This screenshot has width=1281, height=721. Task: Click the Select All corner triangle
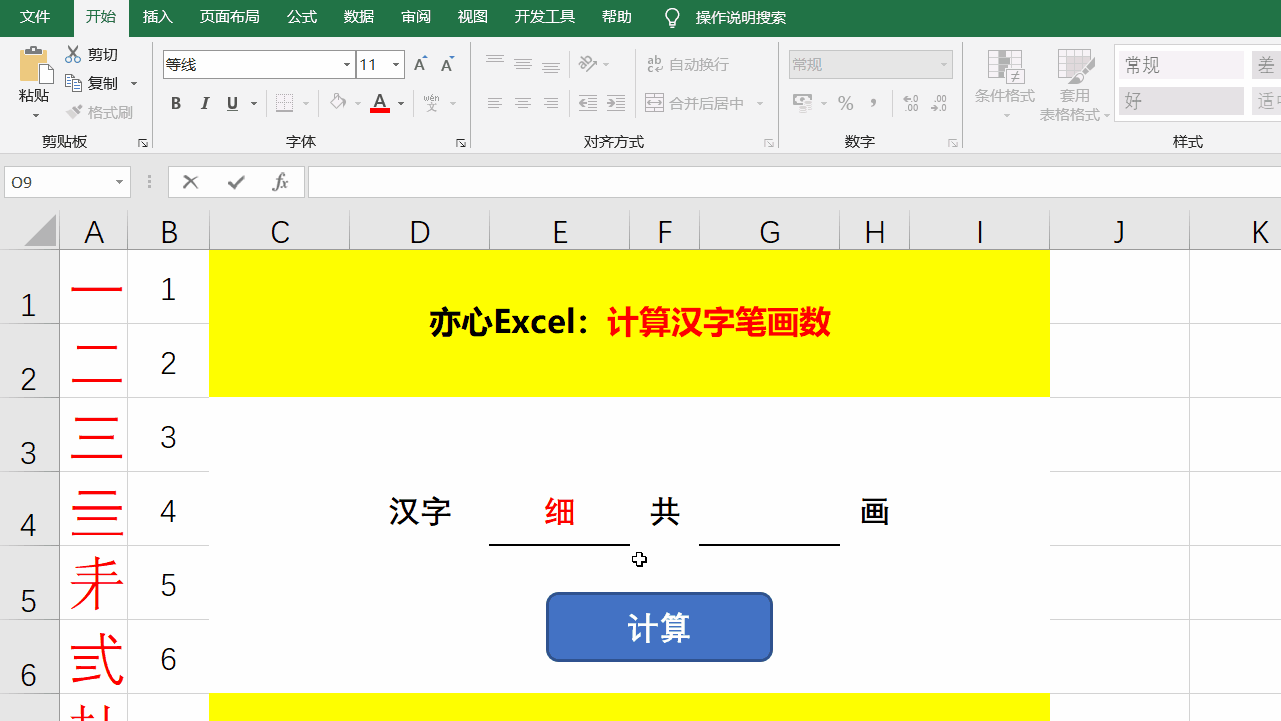coord(40,230)
